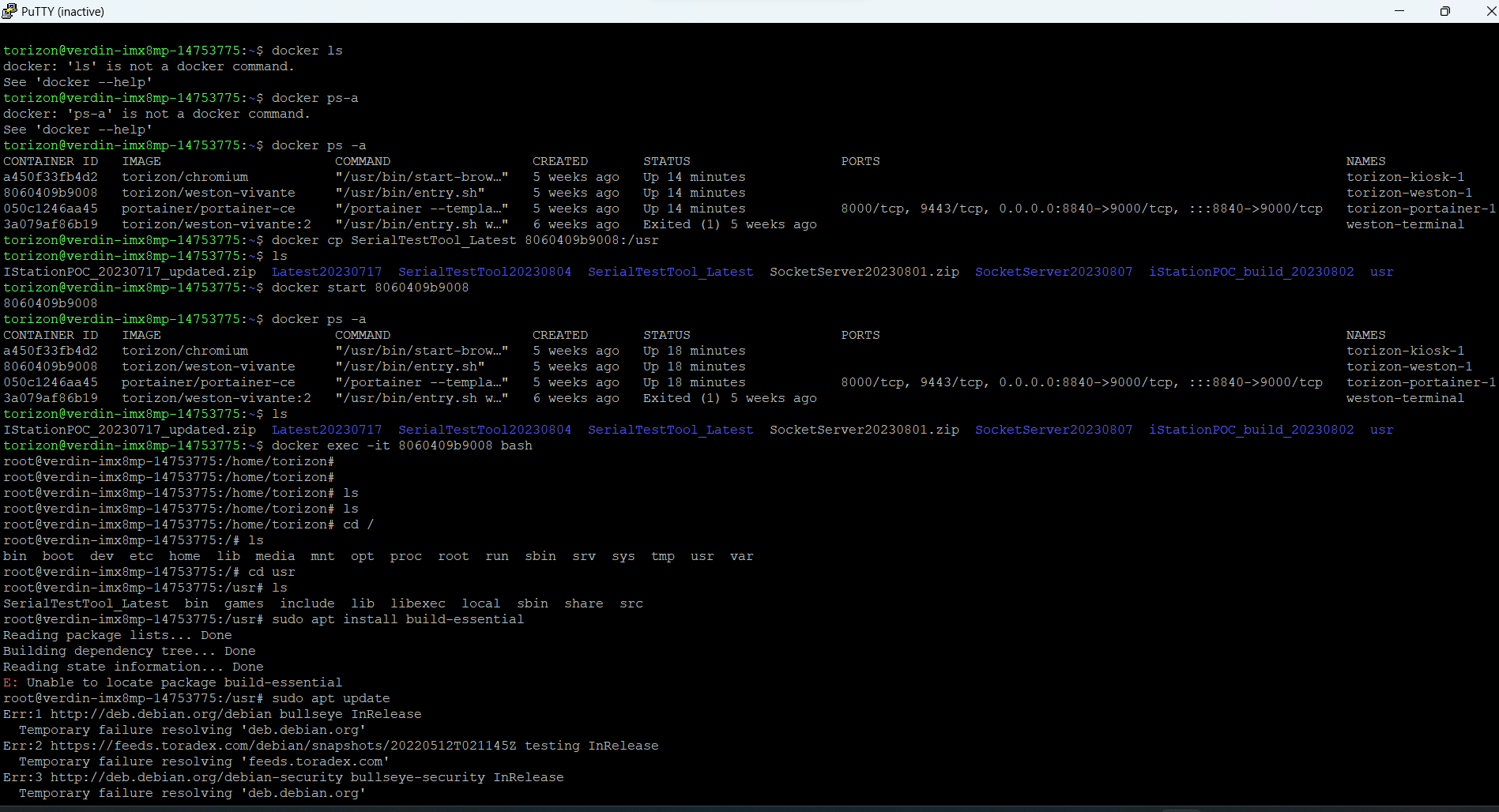Click "docker: 'ps-a' is not a docker command." line

pos(156,114)
